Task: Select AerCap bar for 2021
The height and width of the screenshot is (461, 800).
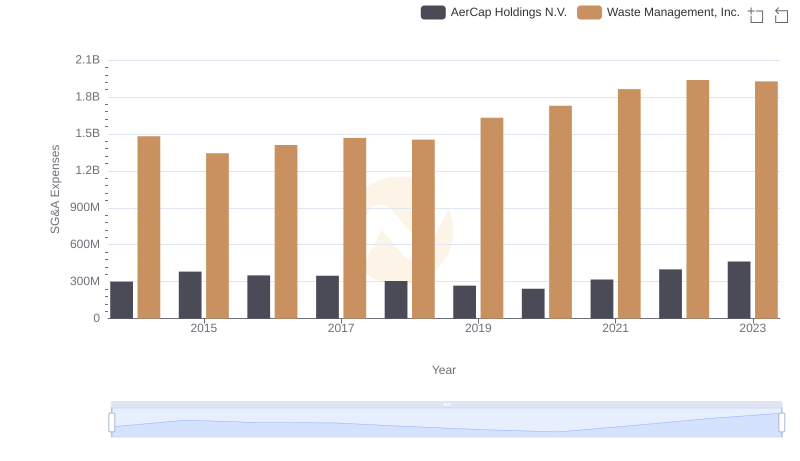Action: 602,299
